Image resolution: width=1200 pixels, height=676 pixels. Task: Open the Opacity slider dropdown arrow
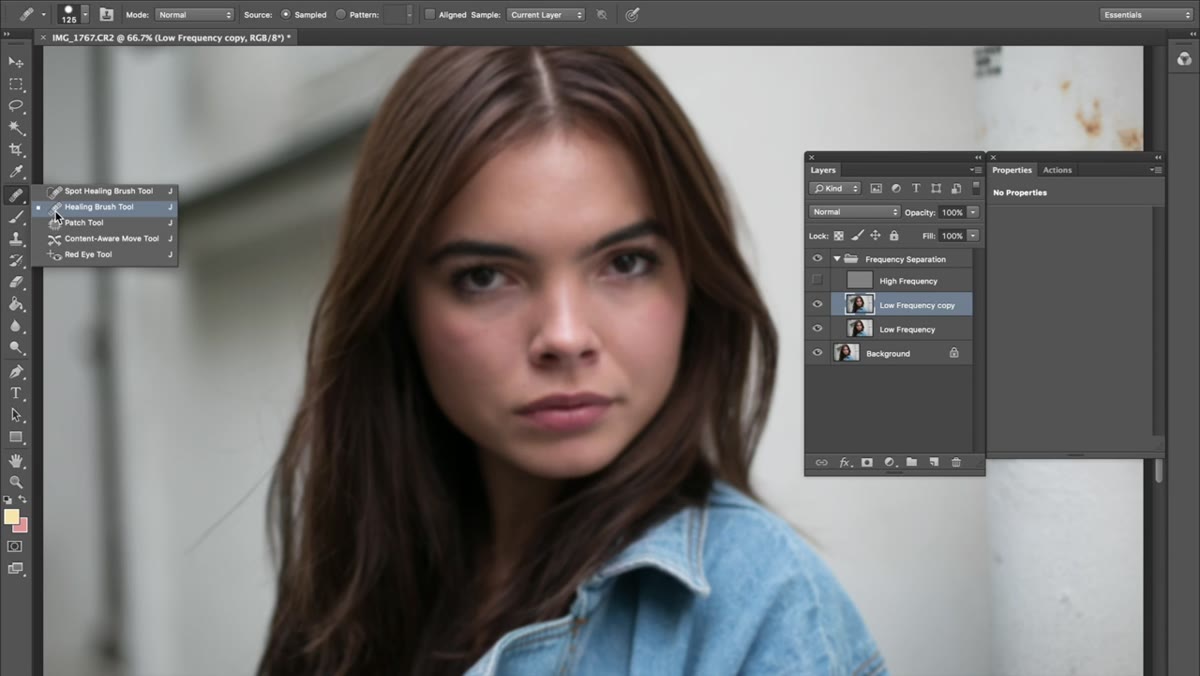973,212
